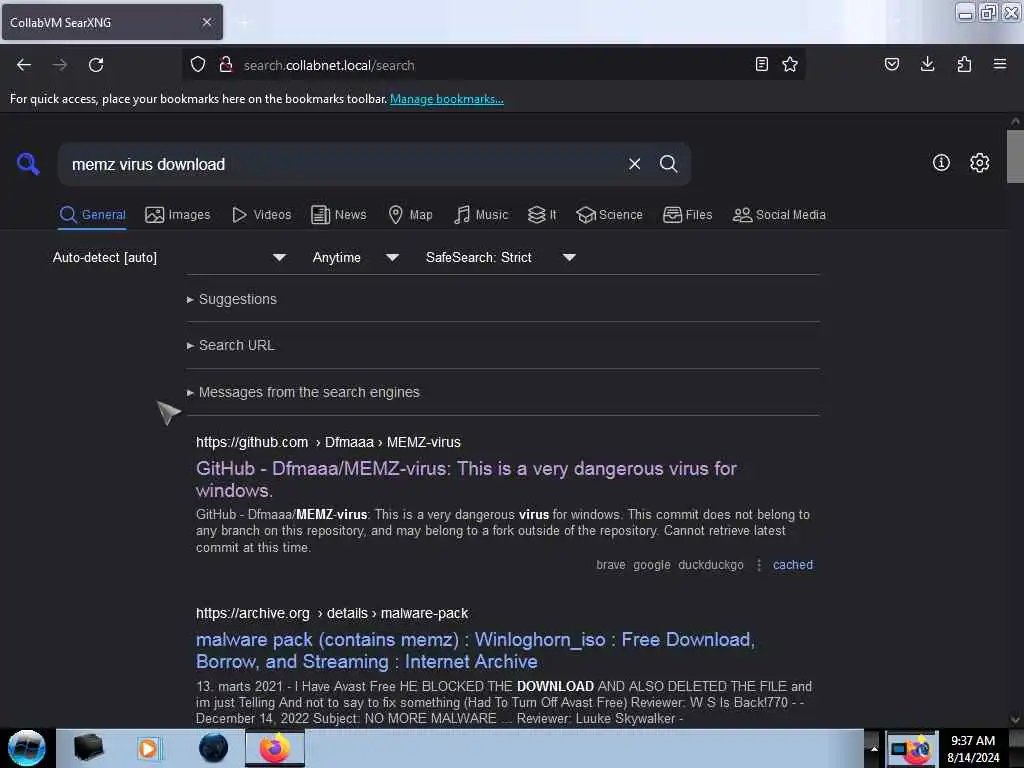Viewport: 1024px width, 768px height.
Task: Switch to the Science tab
Action: (609, 215)
